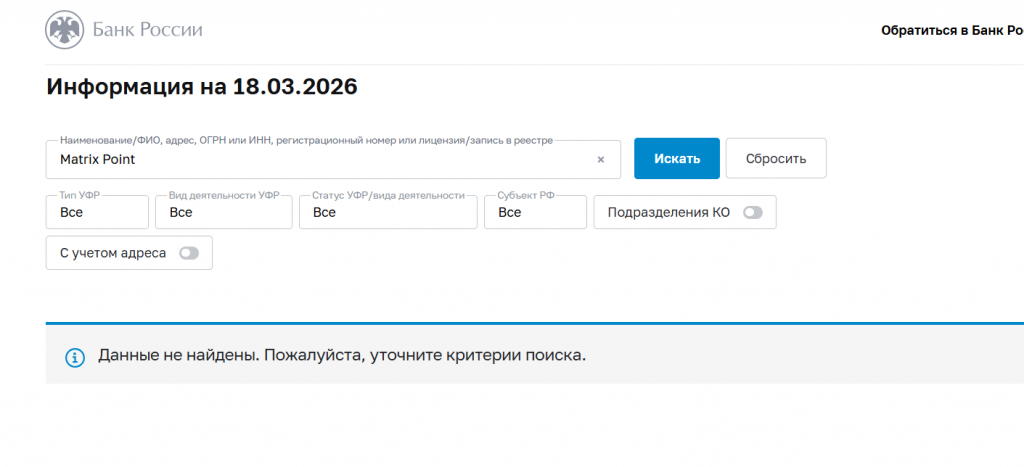
Task: Click the "Подразделения КО" label text
Action: pyautogui.click(x=669, y=213)
